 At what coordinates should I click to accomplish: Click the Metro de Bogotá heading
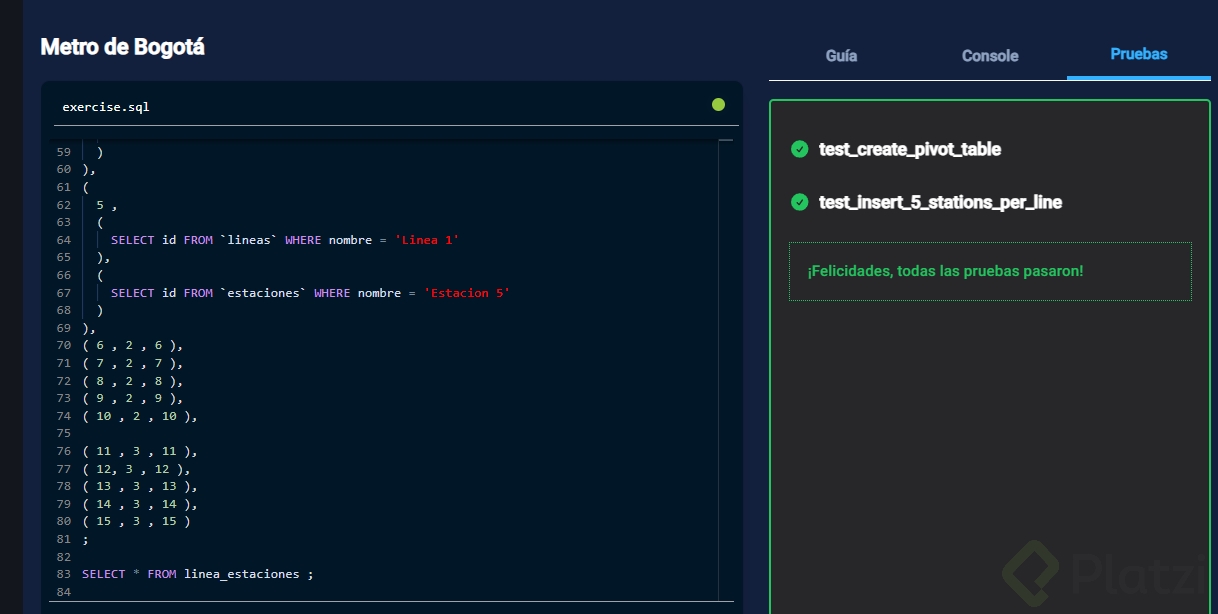tap(122, 46)
